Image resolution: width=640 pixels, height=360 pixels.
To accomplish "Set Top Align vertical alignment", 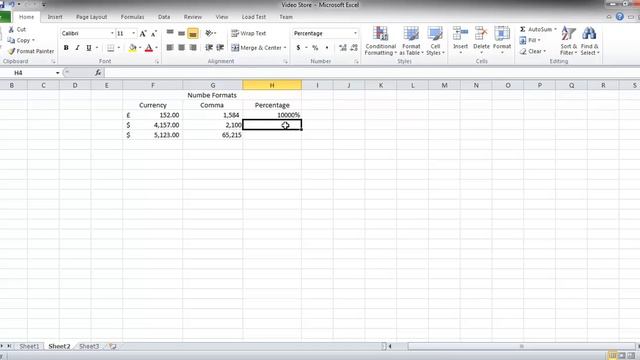I will [170, 33].
